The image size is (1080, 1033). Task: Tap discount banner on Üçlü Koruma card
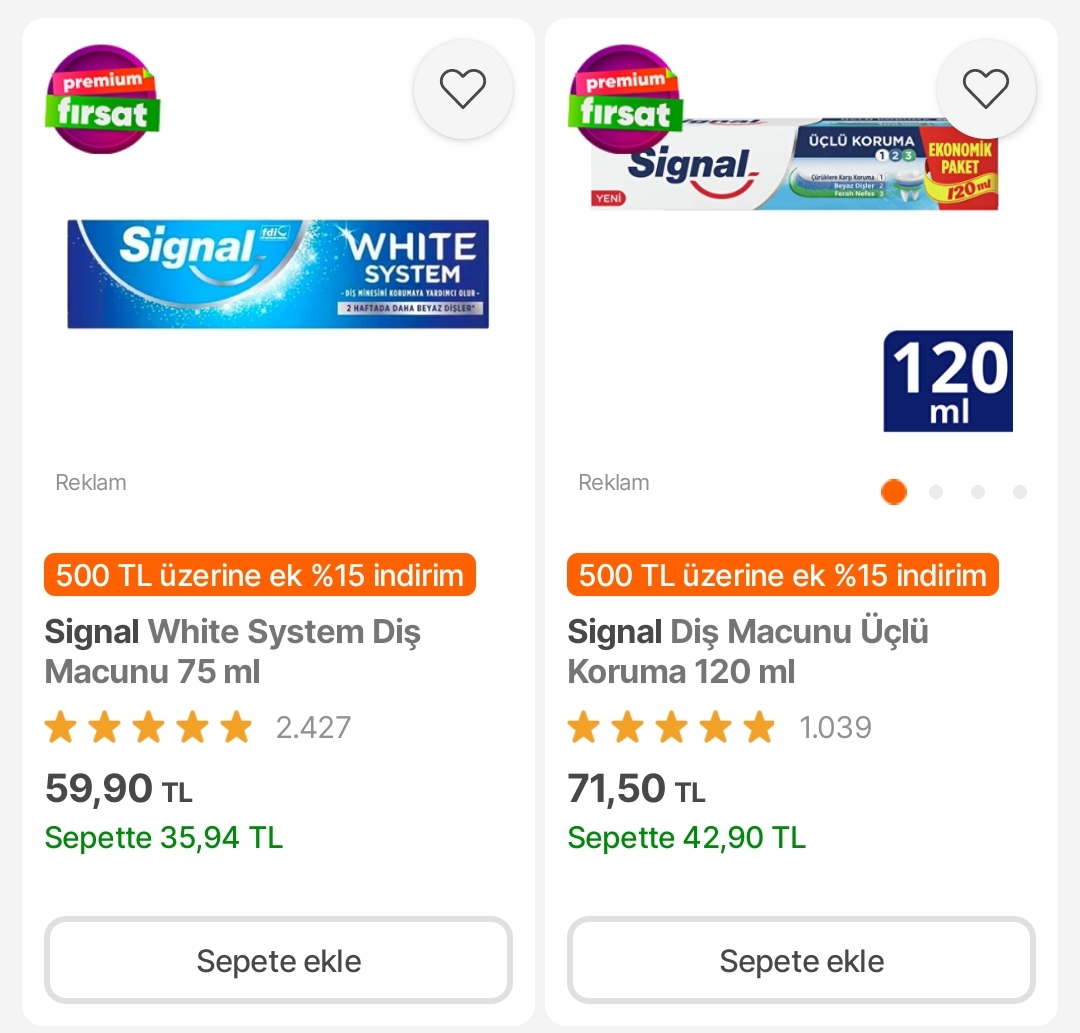coord(783,575)
